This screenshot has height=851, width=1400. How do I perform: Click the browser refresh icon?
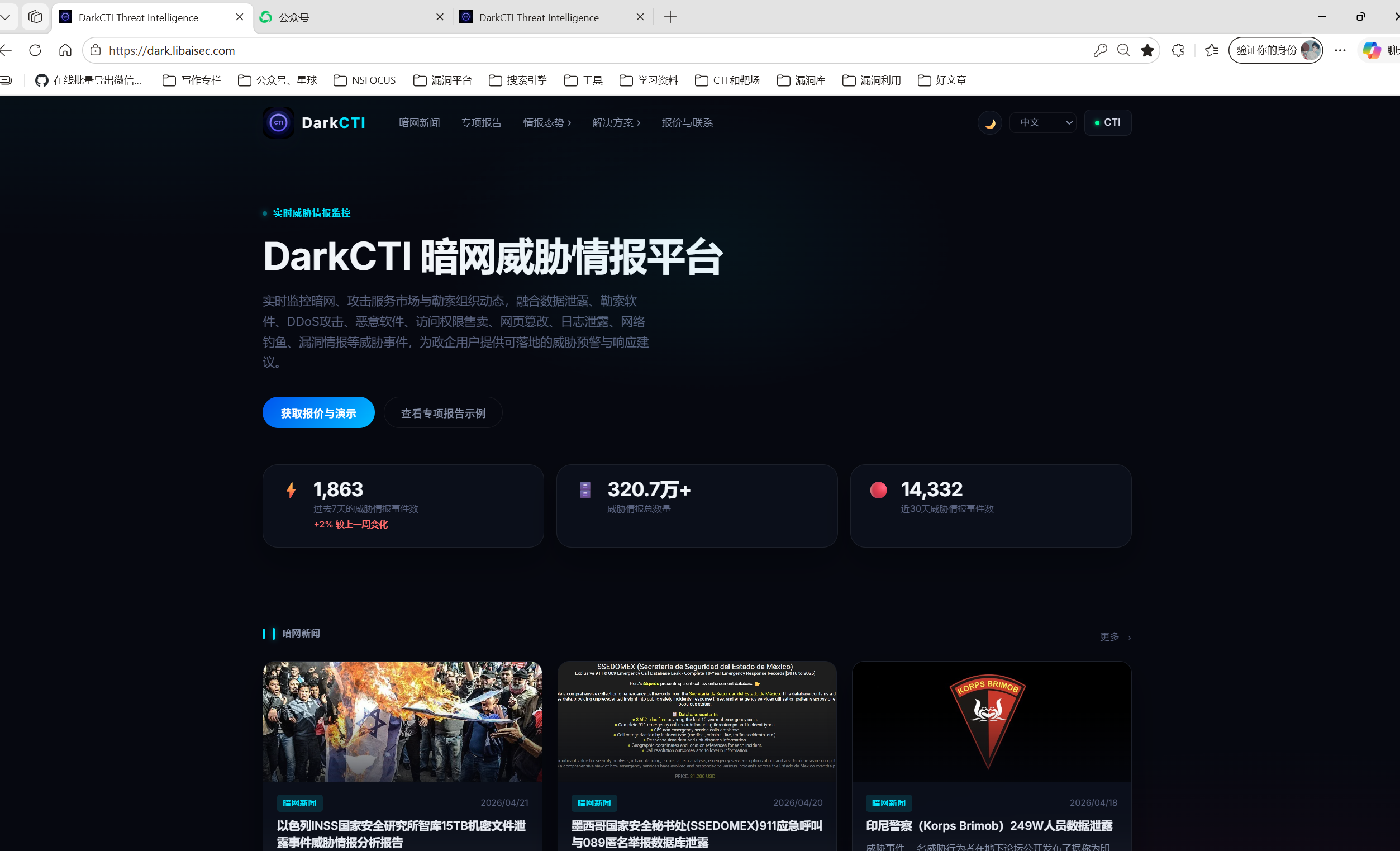[35, 50]
